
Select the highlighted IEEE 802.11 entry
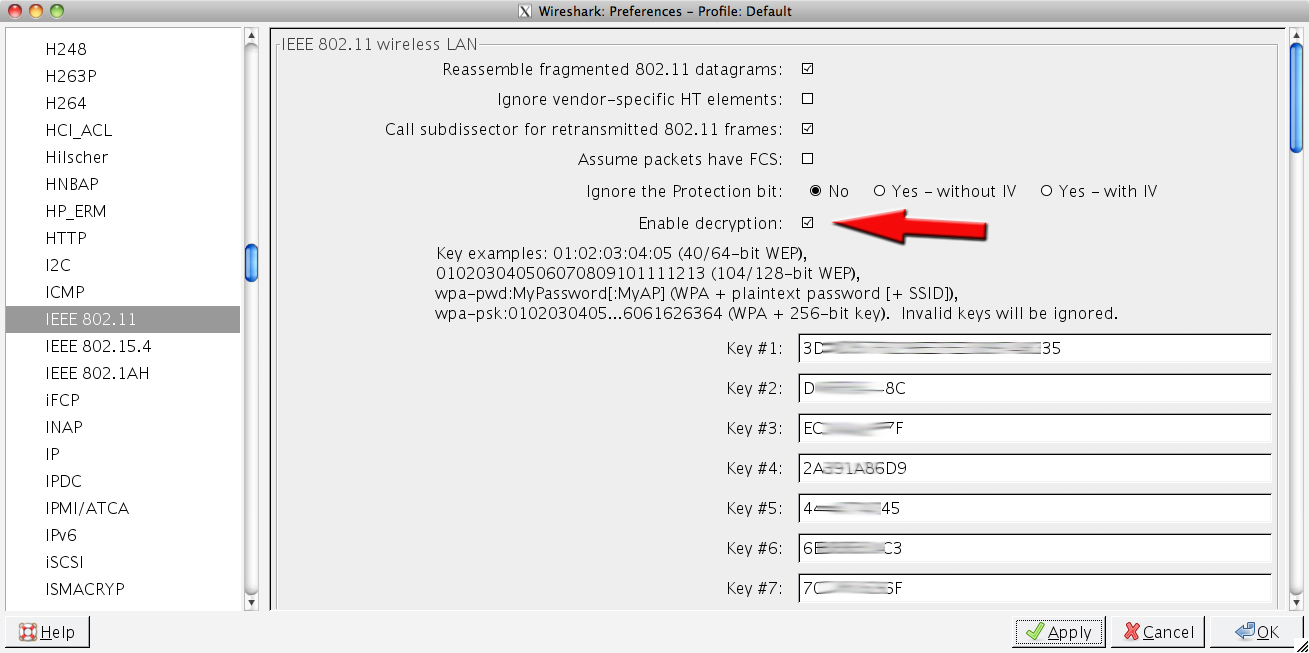click(122, 319)
